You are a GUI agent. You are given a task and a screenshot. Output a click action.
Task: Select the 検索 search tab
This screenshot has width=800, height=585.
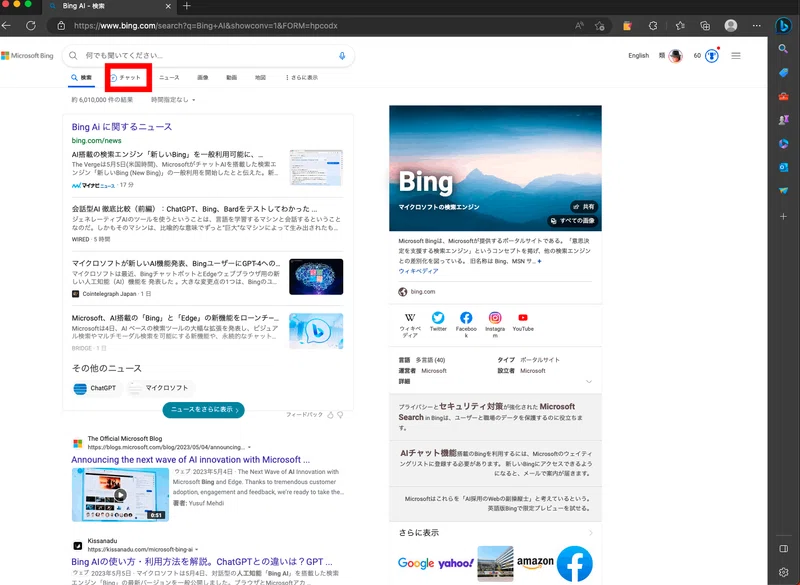(x=82, y=78)
